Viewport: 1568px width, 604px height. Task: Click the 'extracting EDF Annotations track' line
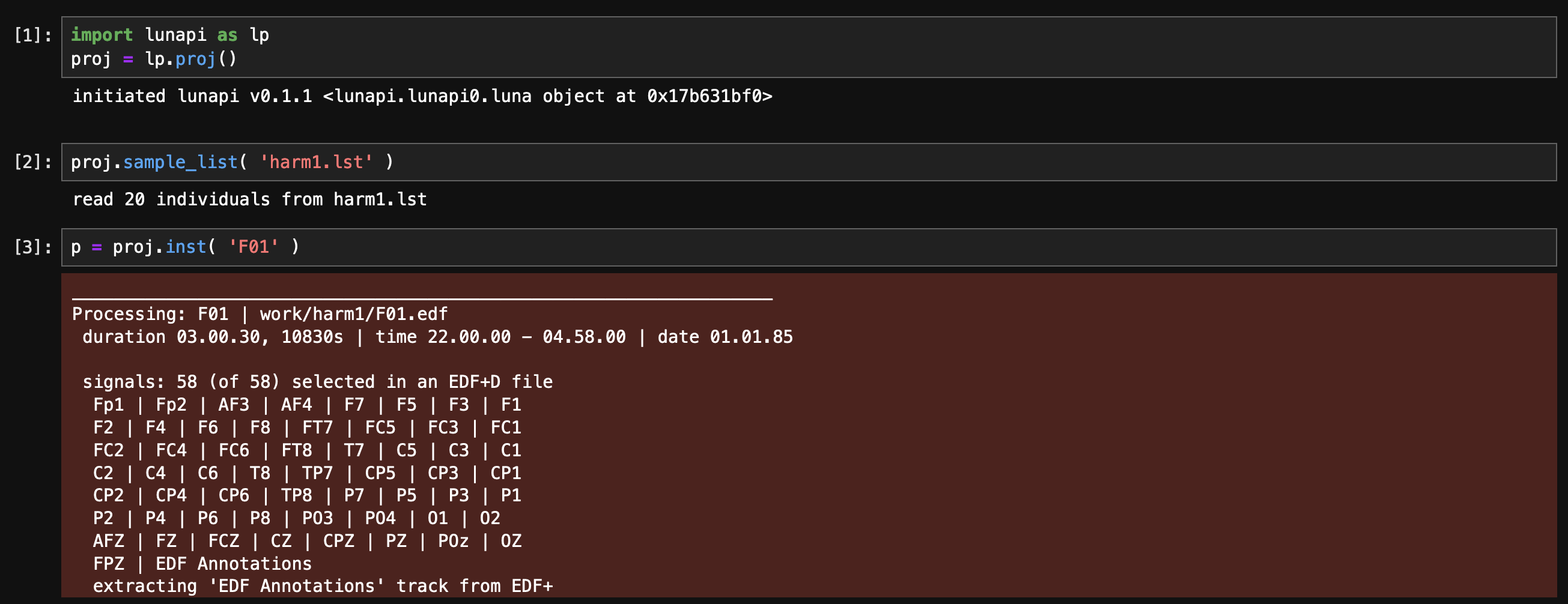click(x=323, y=587)
